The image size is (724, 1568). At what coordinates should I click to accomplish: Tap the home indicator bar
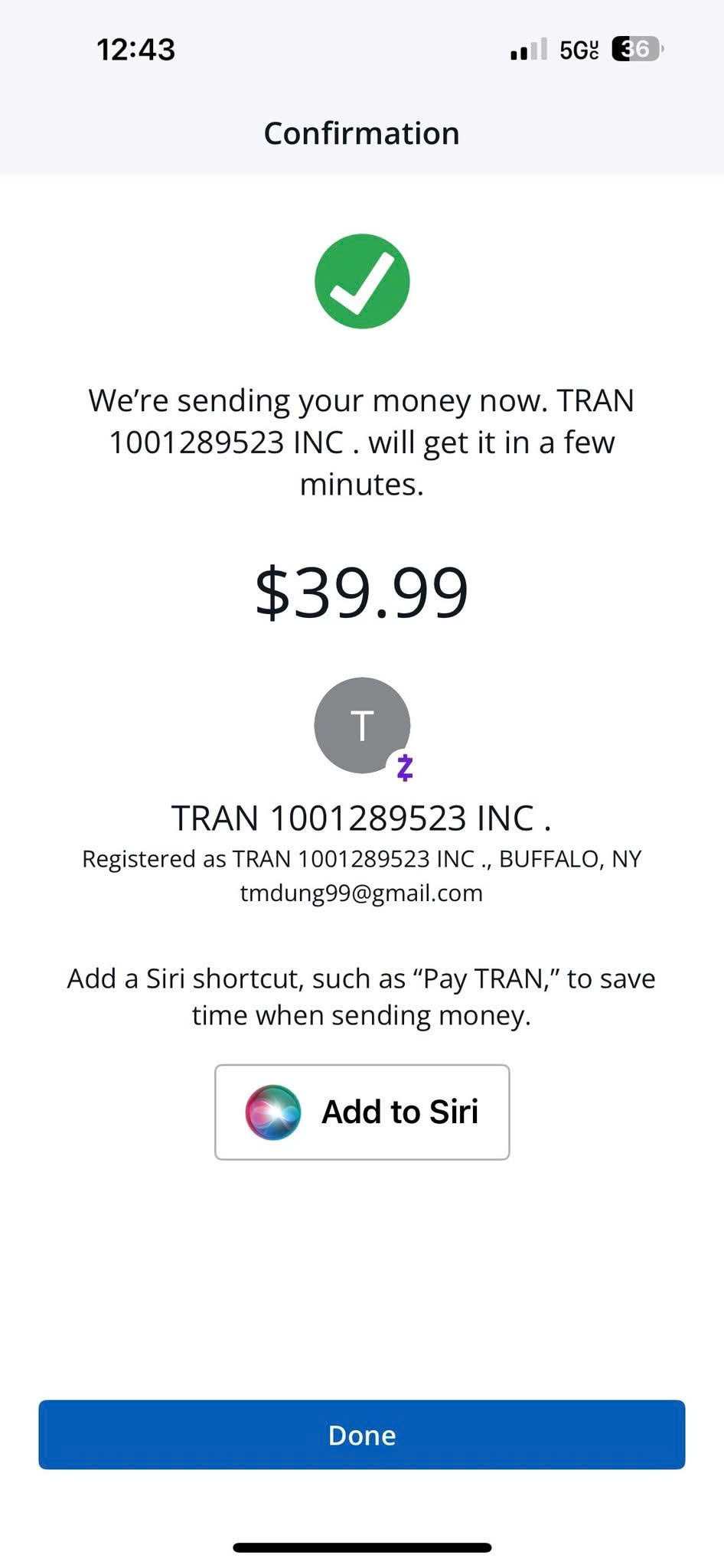tap(362, 1547)
